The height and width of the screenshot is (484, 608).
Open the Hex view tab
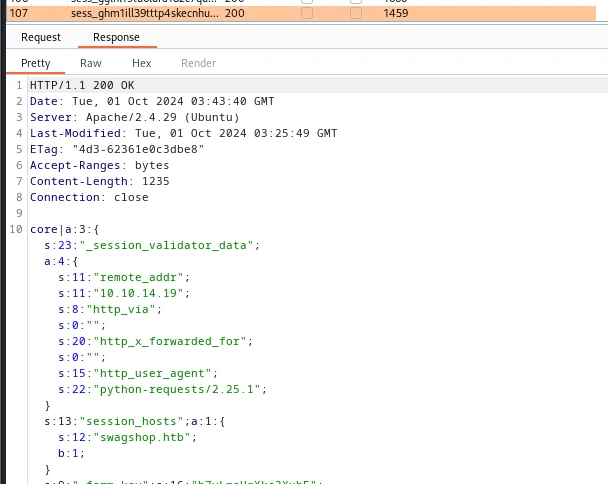point(142,63)
